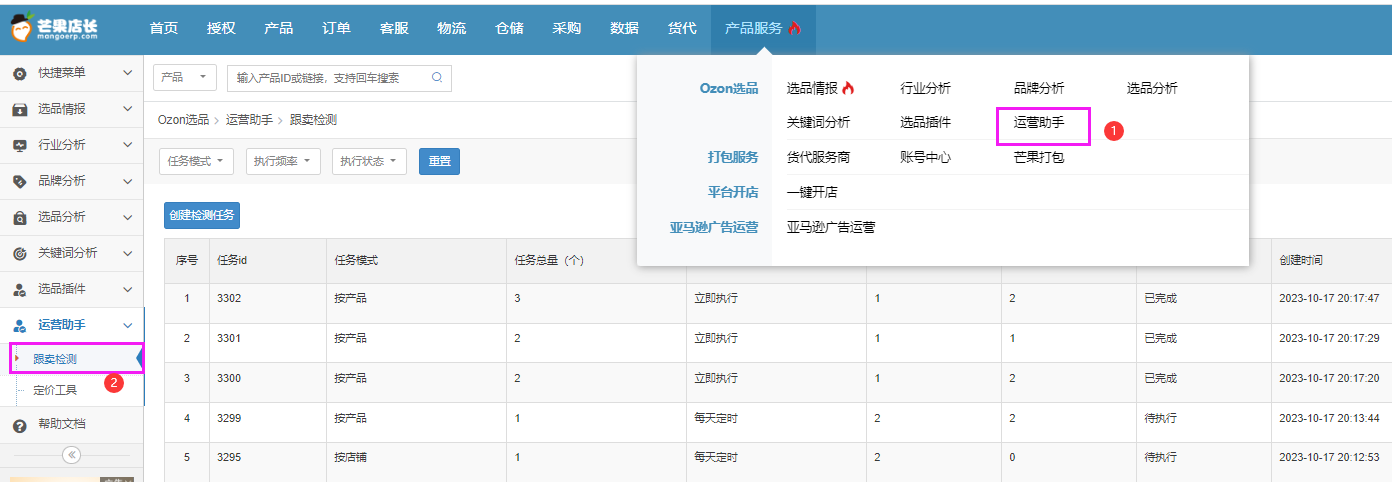Screen dimensions: 1392x482
Task: Click the blue 1 link in row 3301
Action: coord(877,338)
